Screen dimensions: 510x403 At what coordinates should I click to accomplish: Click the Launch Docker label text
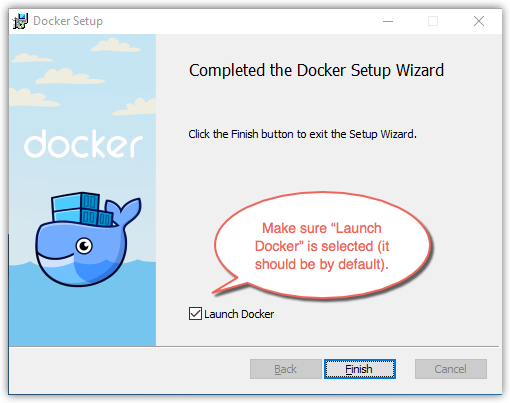tap(239, 314)
